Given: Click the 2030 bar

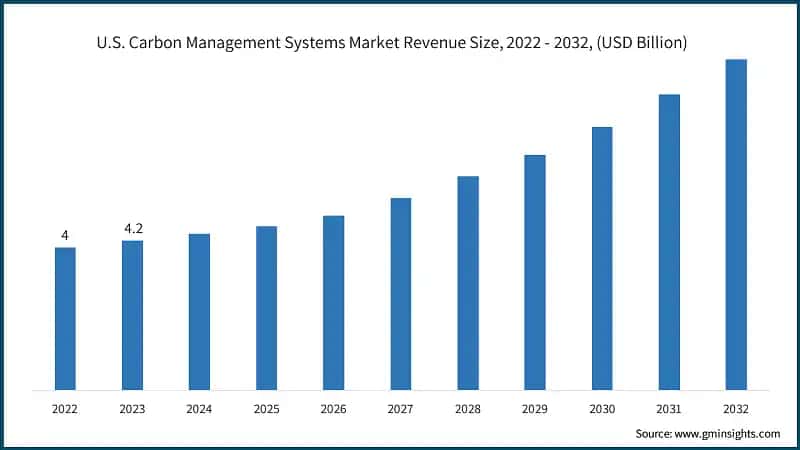Looking at the screenshot, I should tap(602, 259).
